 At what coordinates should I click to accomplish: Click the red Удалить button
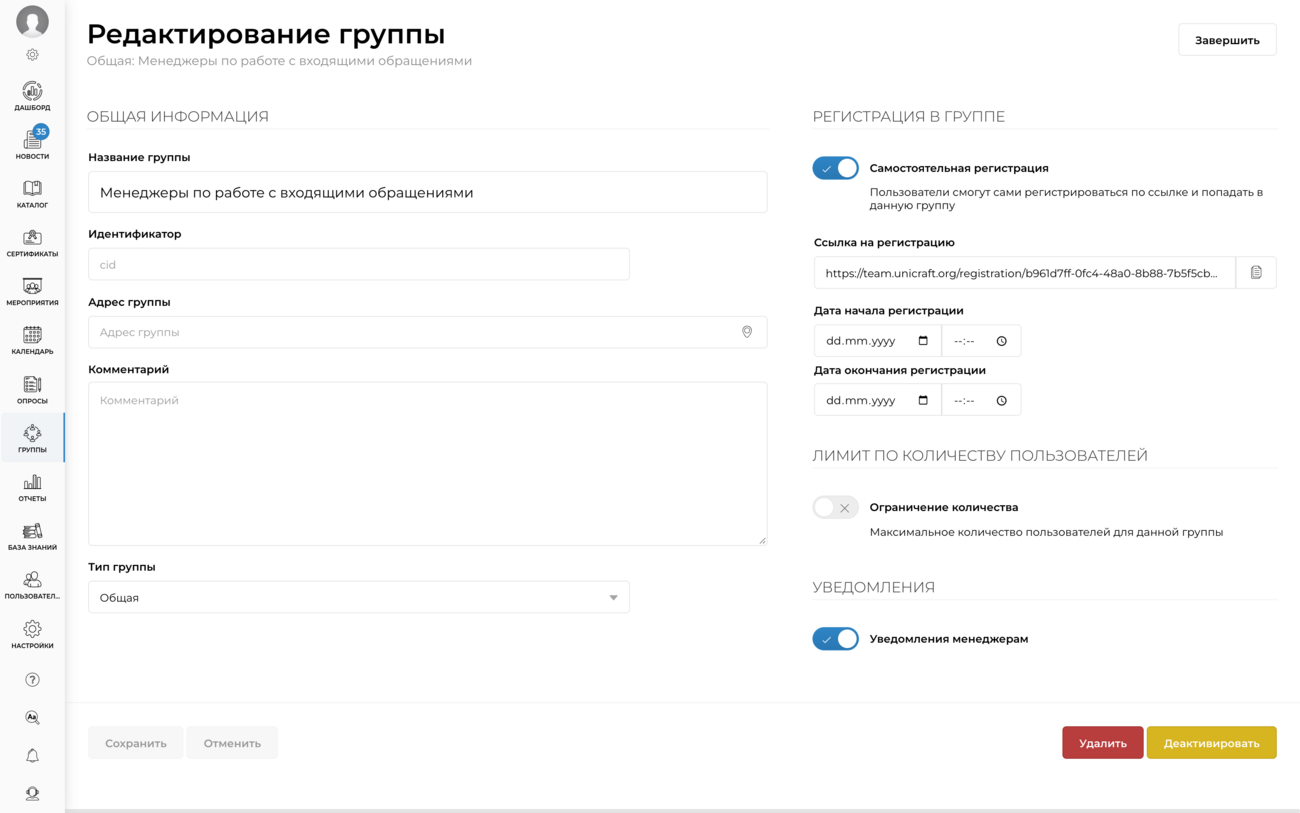(1102, 743)
